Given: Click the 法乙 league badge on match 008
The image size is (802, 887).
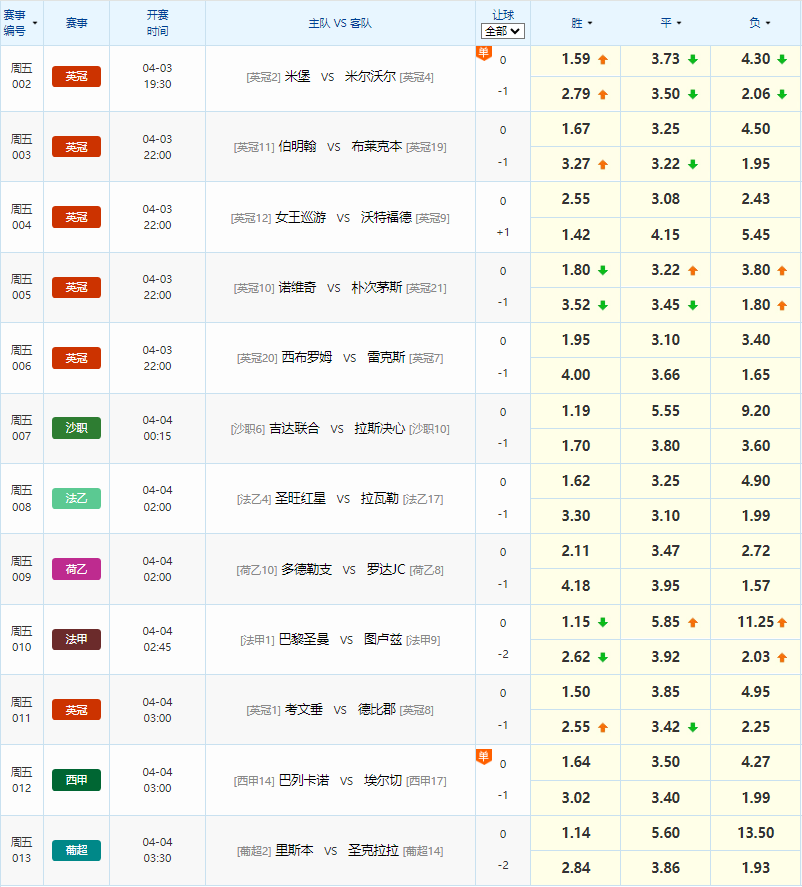Looking at the screenshot, I should tap(77, 498).
